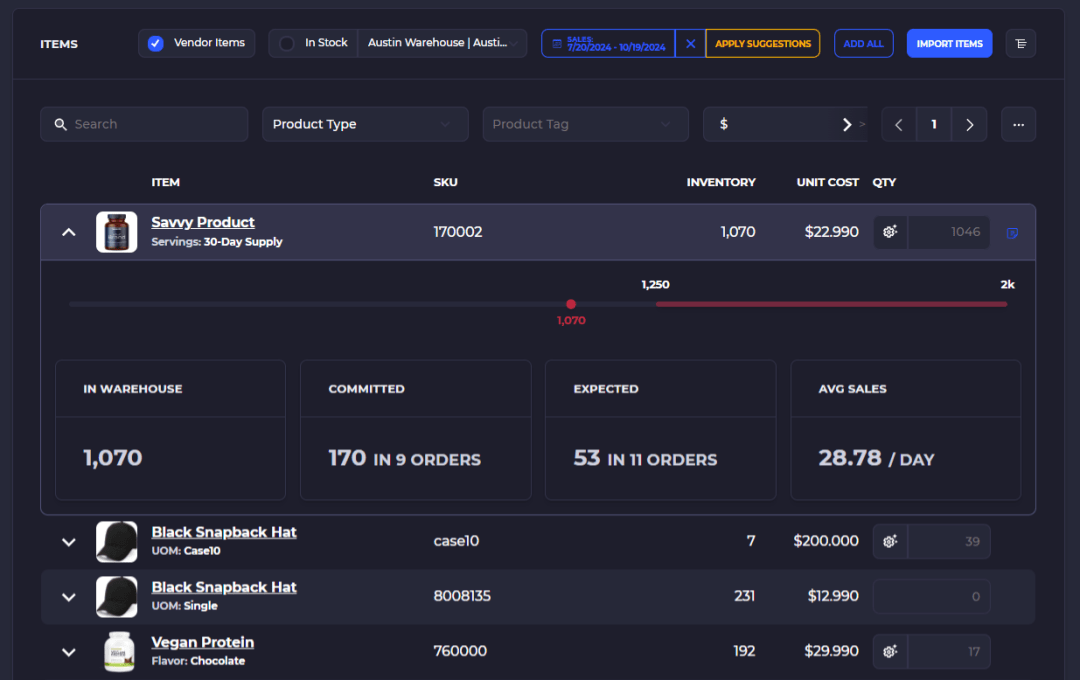Click the Committed 170 in 9 orders card
This screenshot has width=1080, height=680.
(x=415, y=430)
